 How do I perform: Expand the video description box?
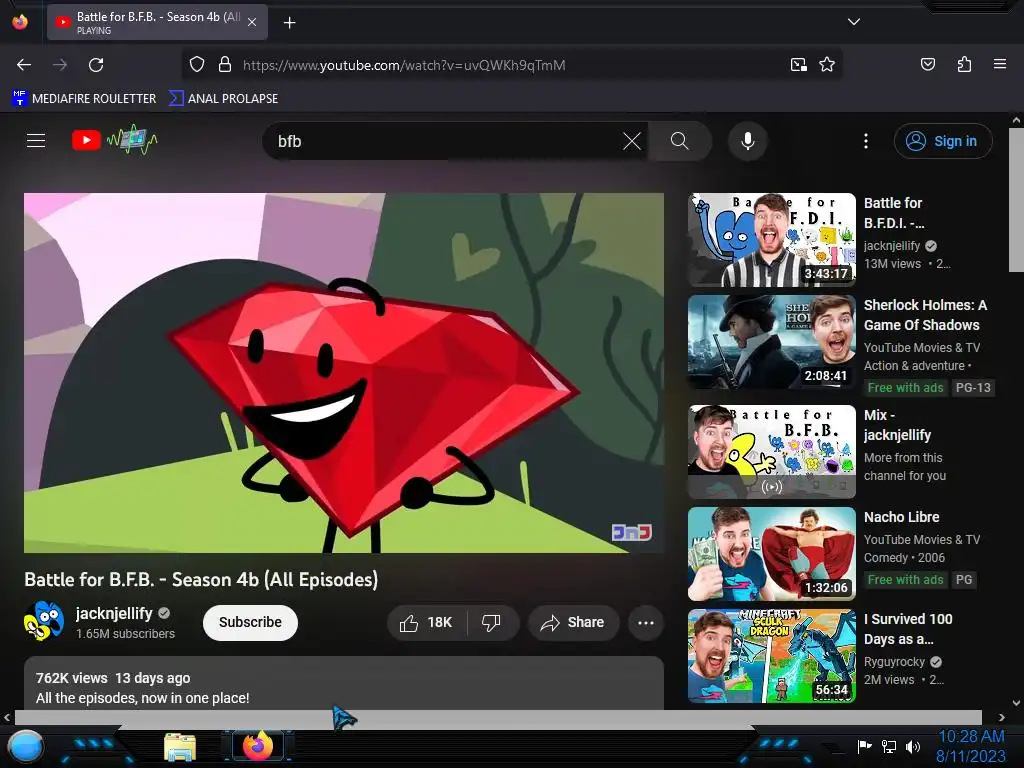pyautogui.click(x=344, y=684)
